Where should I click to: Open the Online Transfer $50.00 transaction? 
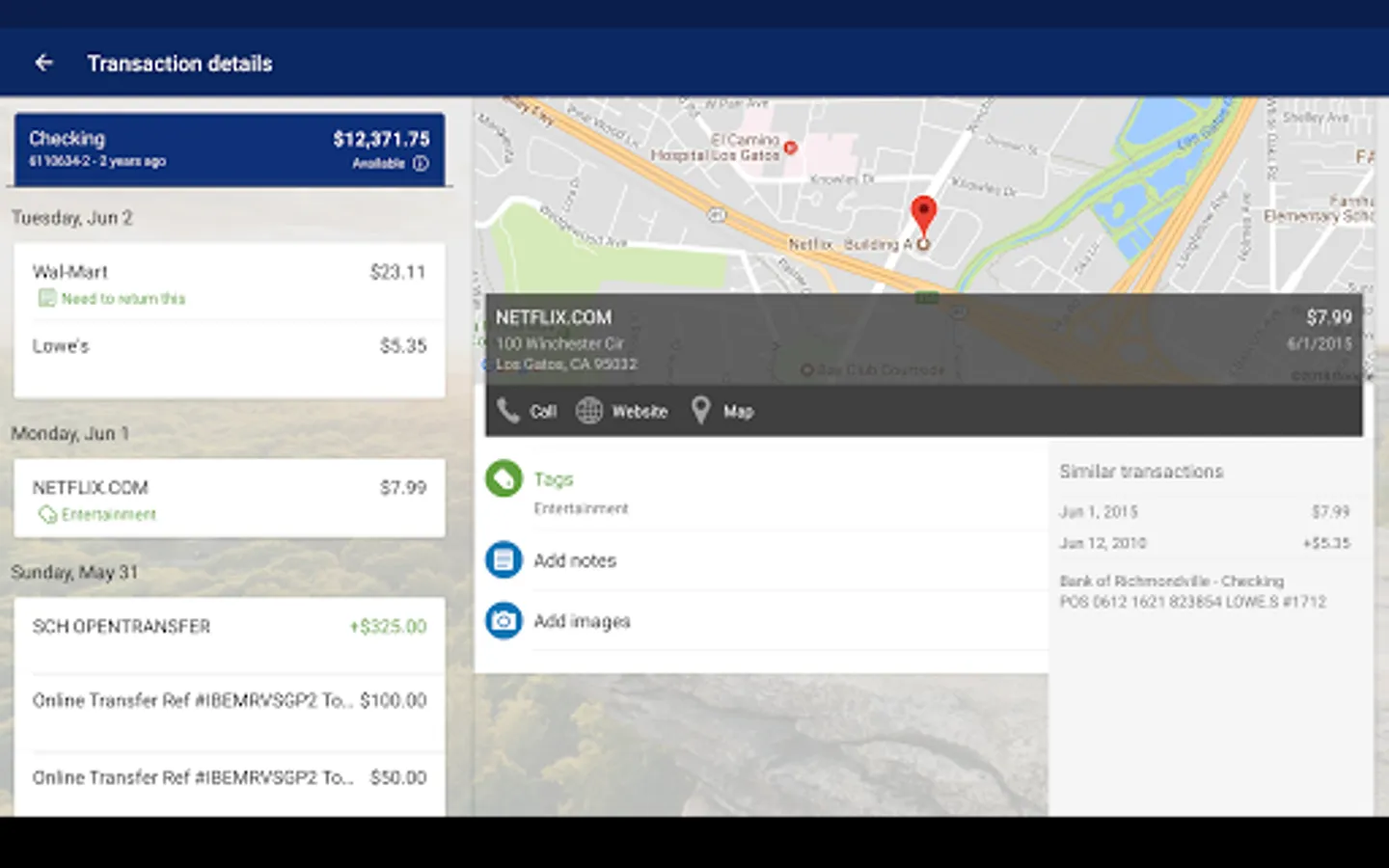click(230, 784)
